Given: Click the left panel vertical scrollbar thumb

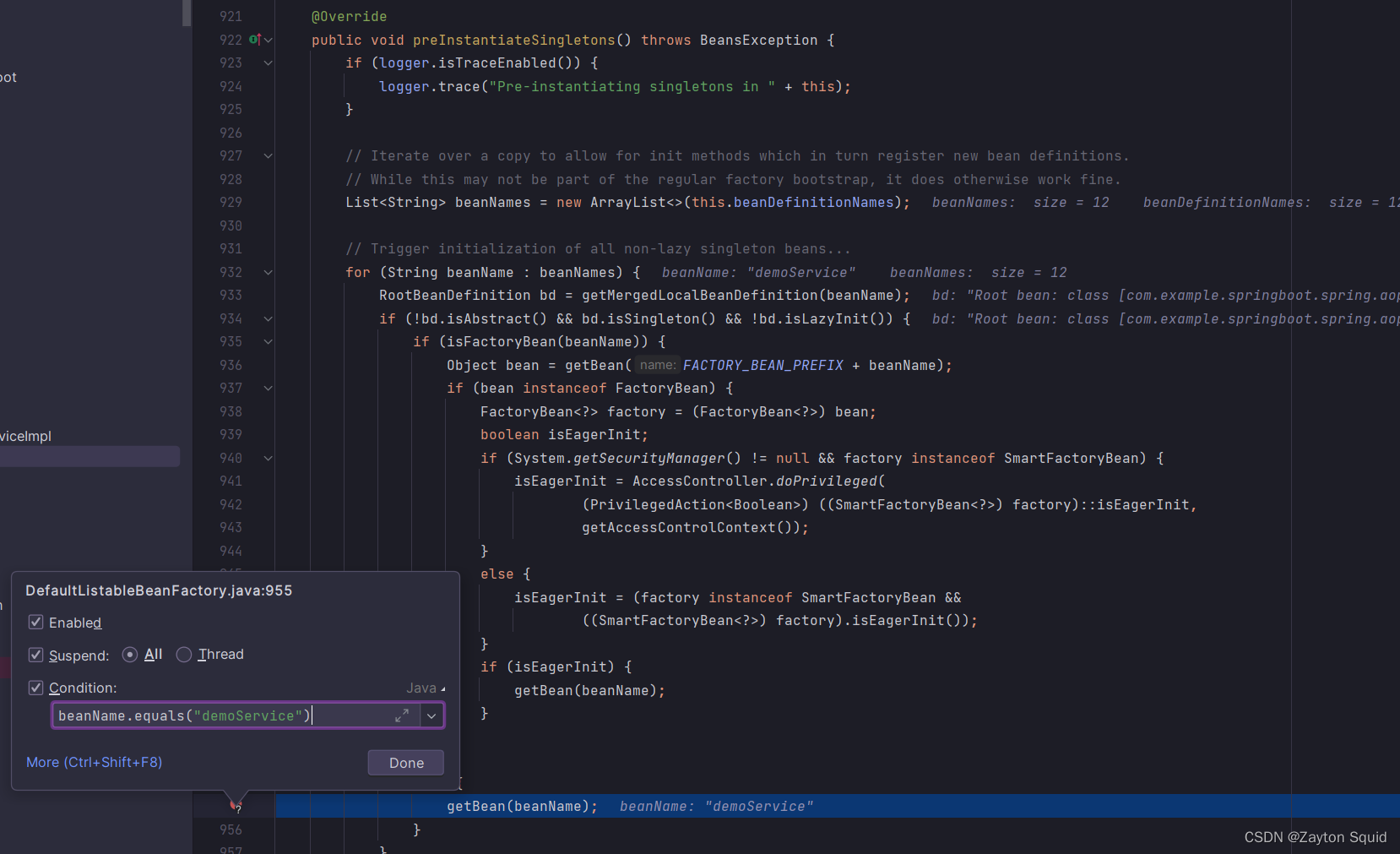Looking at the screenshot, I should pos(187,13).
